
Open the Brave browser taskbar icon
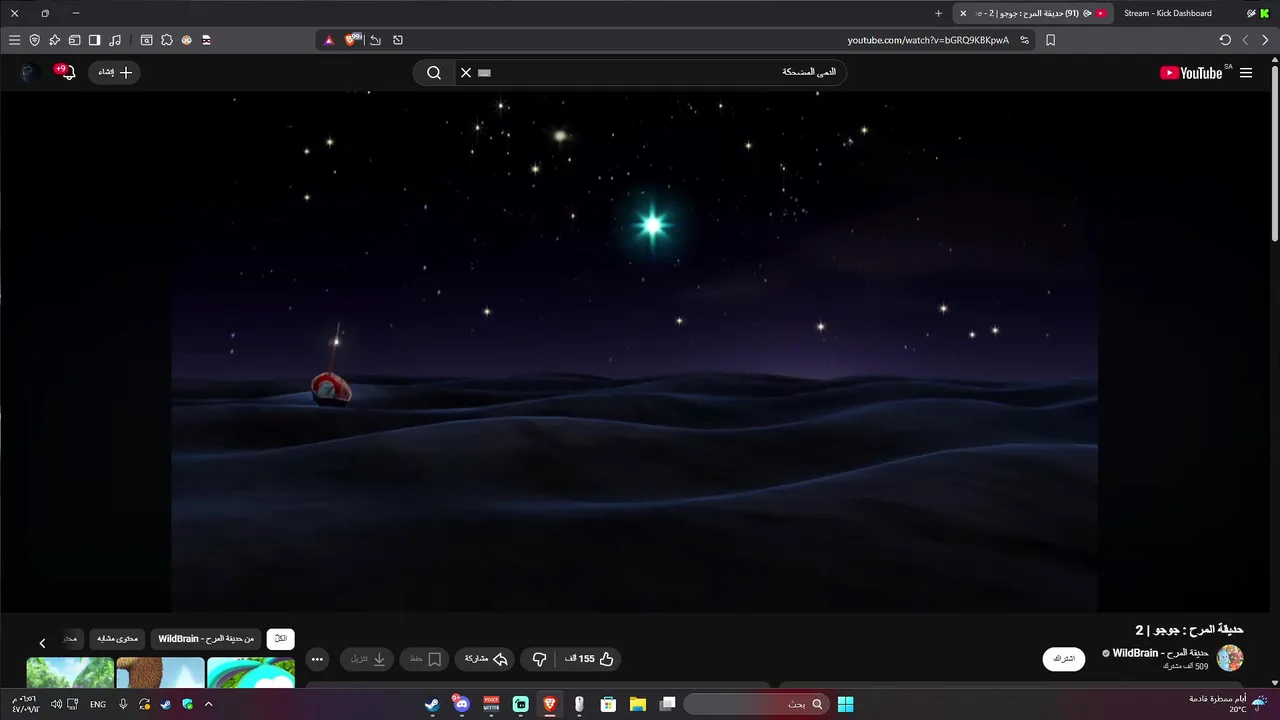click(x=549, y=704)
